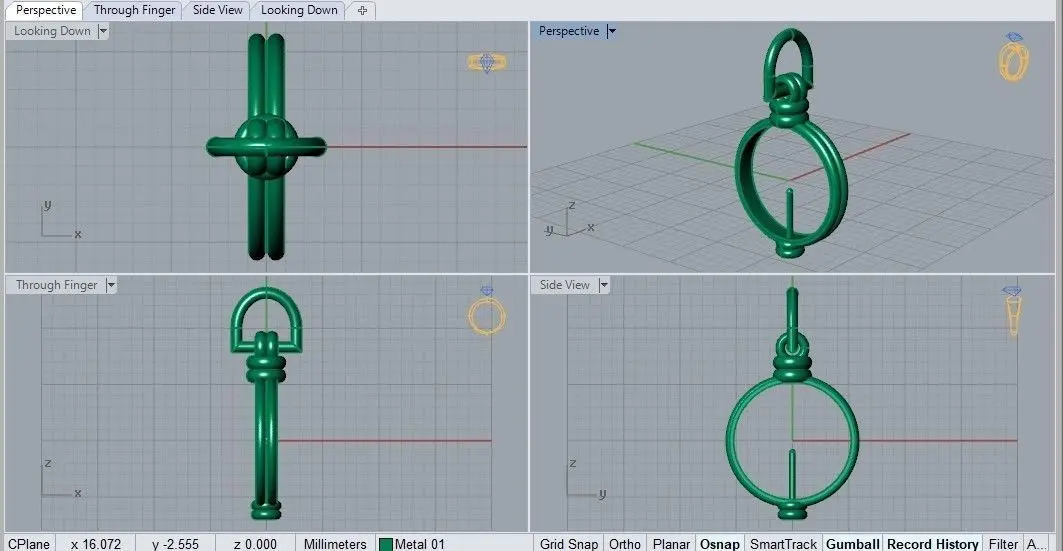Image resolution: width=1063 pixels, height=551 pixels.
Task: Click the x 16.072 coordinate readout
Action: (x=96, y=544)
